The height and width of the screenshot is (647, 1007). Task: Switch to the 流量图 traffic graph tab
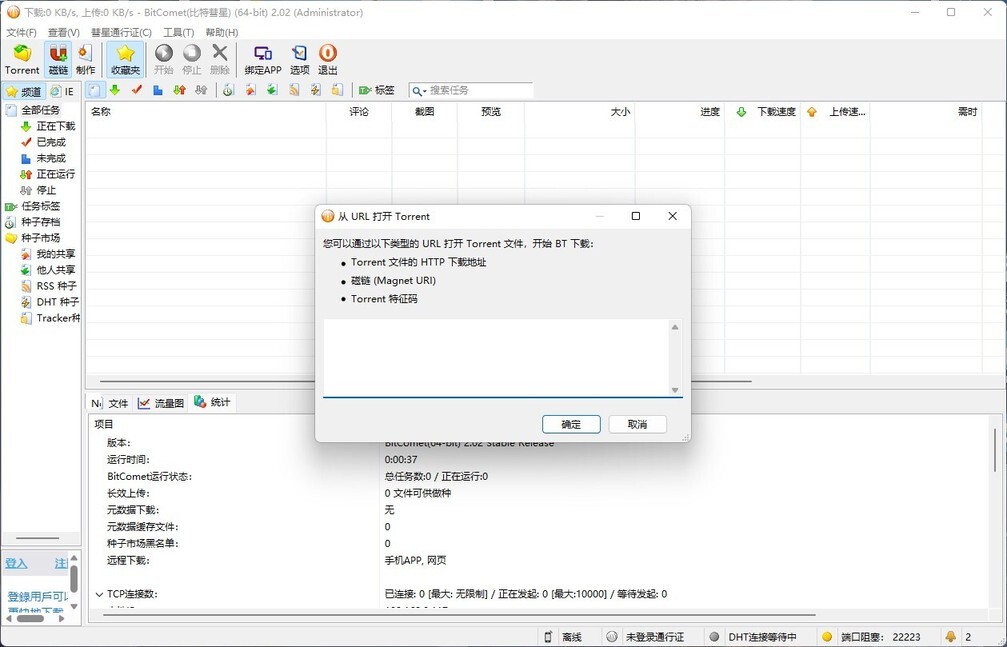[161, 403]
